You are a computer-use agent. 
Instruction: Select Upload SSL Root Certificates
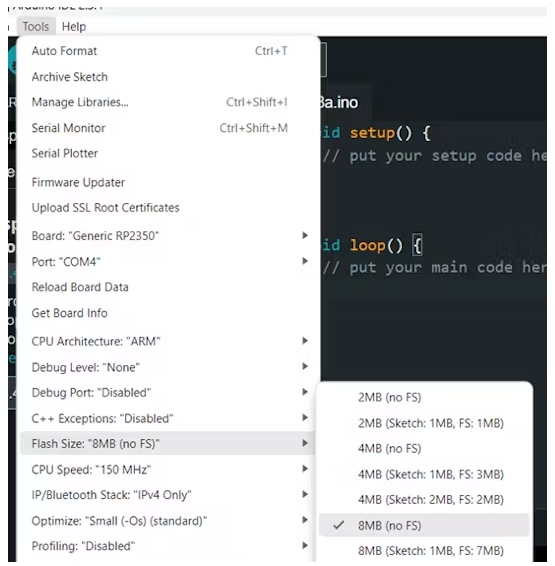[168, 208]
